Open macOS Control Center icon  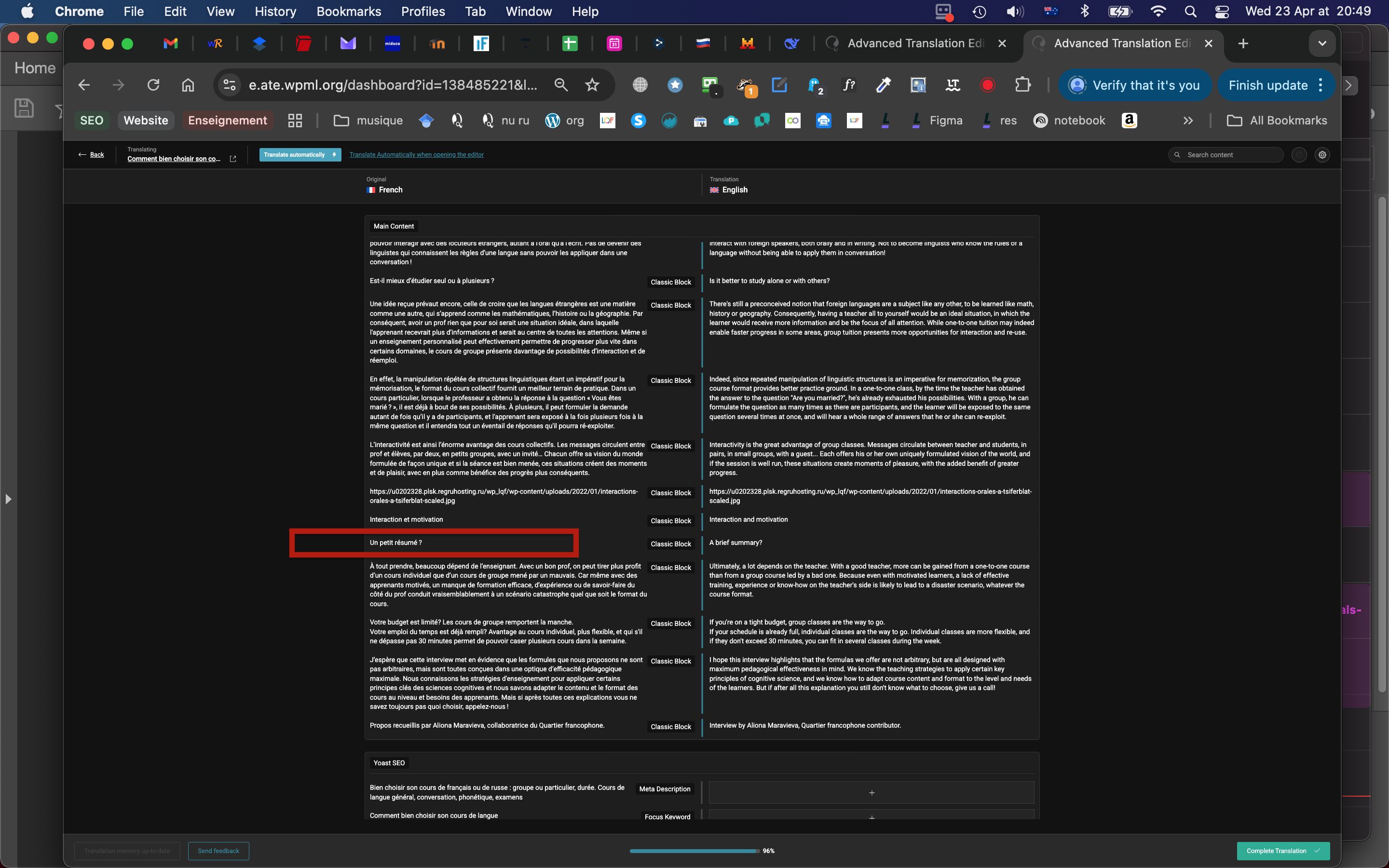pos(1222,12)
